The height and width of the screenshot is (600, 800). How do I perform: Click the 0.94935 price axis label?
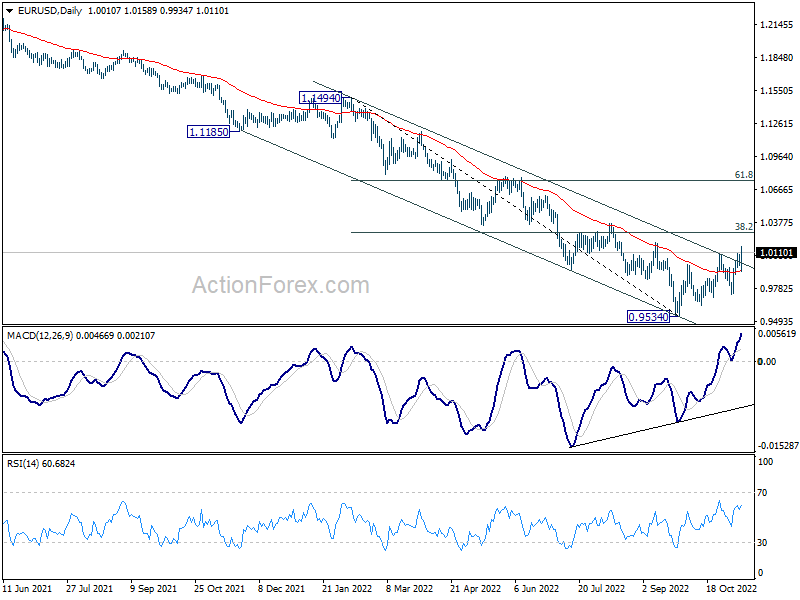pyautogui.click(x=777, y=321)
